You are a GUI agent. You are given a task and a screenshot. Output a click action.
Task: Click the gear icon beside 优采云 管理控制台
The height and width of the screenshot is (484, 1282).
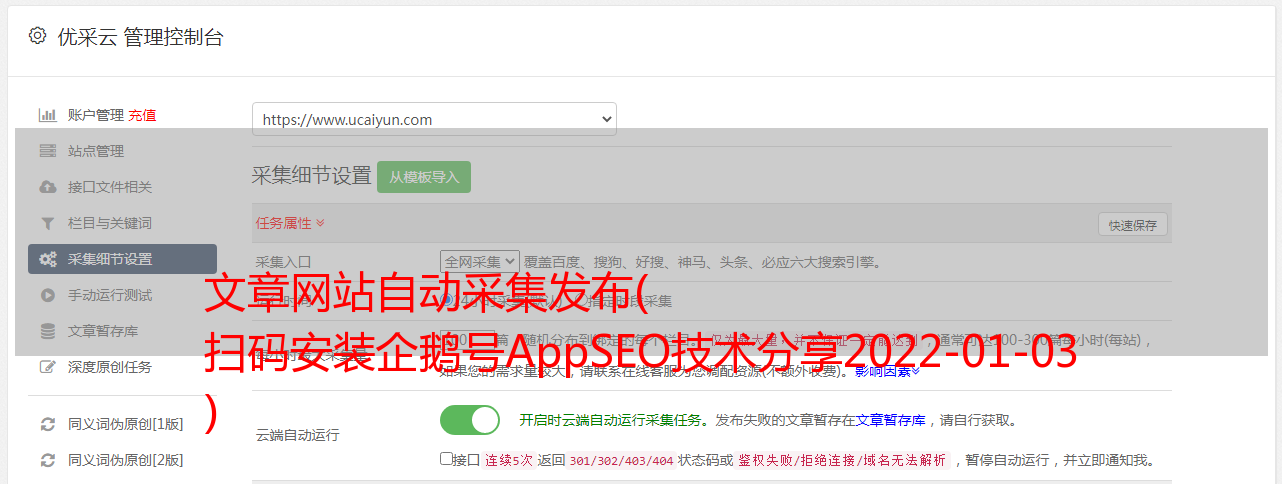point(37,36)
